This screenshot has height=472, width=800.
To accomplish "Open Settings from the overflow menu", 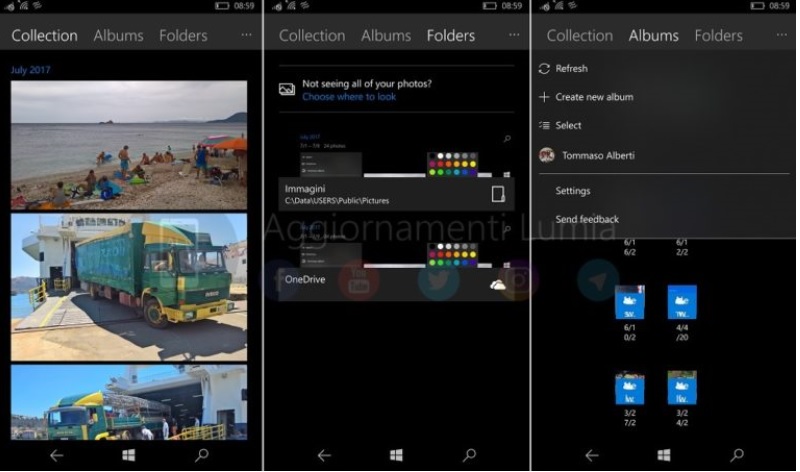I will tap(573, 191).
